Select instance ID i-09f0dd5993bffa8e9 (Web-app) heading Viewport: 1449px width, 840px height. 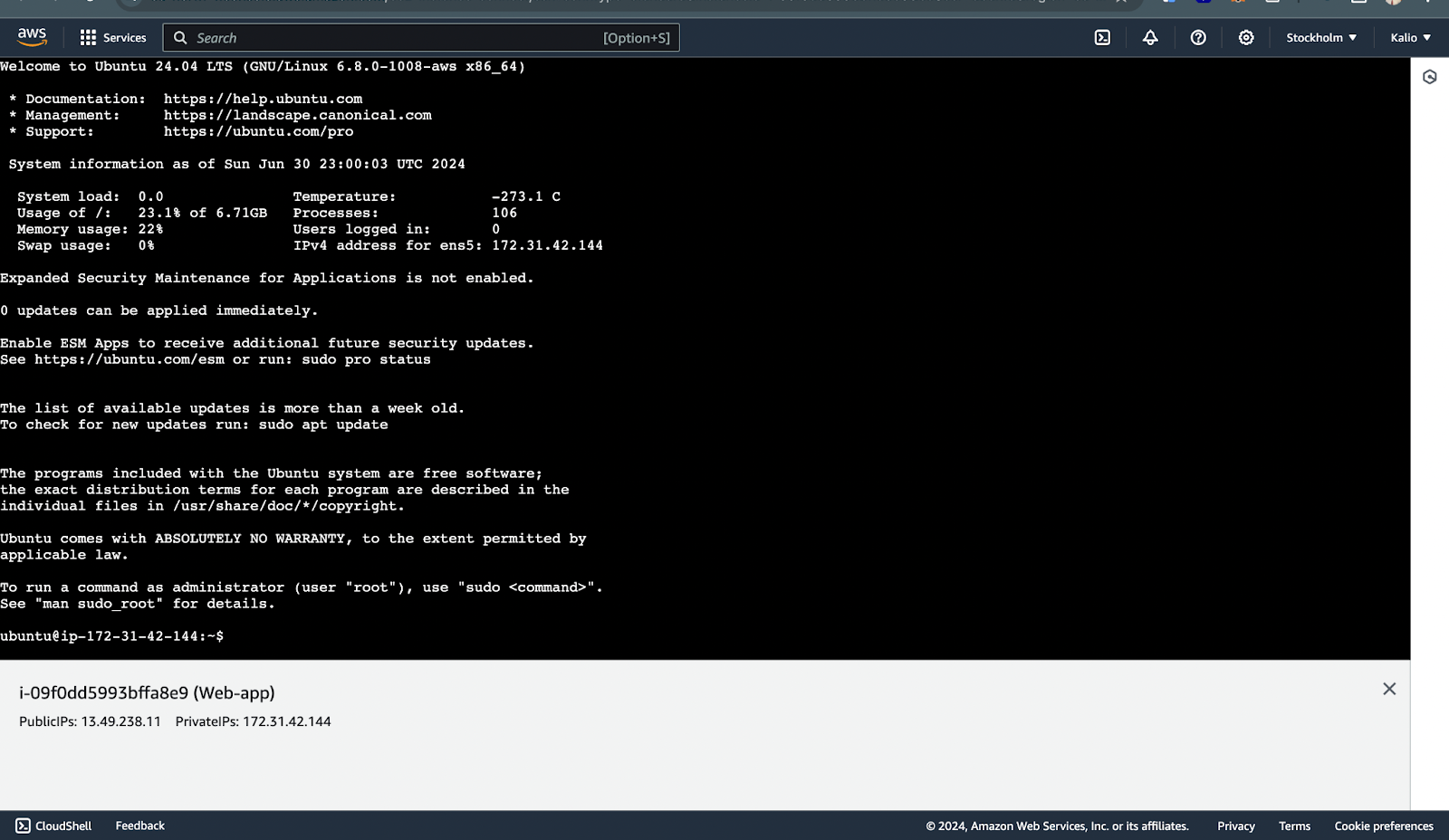[x=147, y=692]
